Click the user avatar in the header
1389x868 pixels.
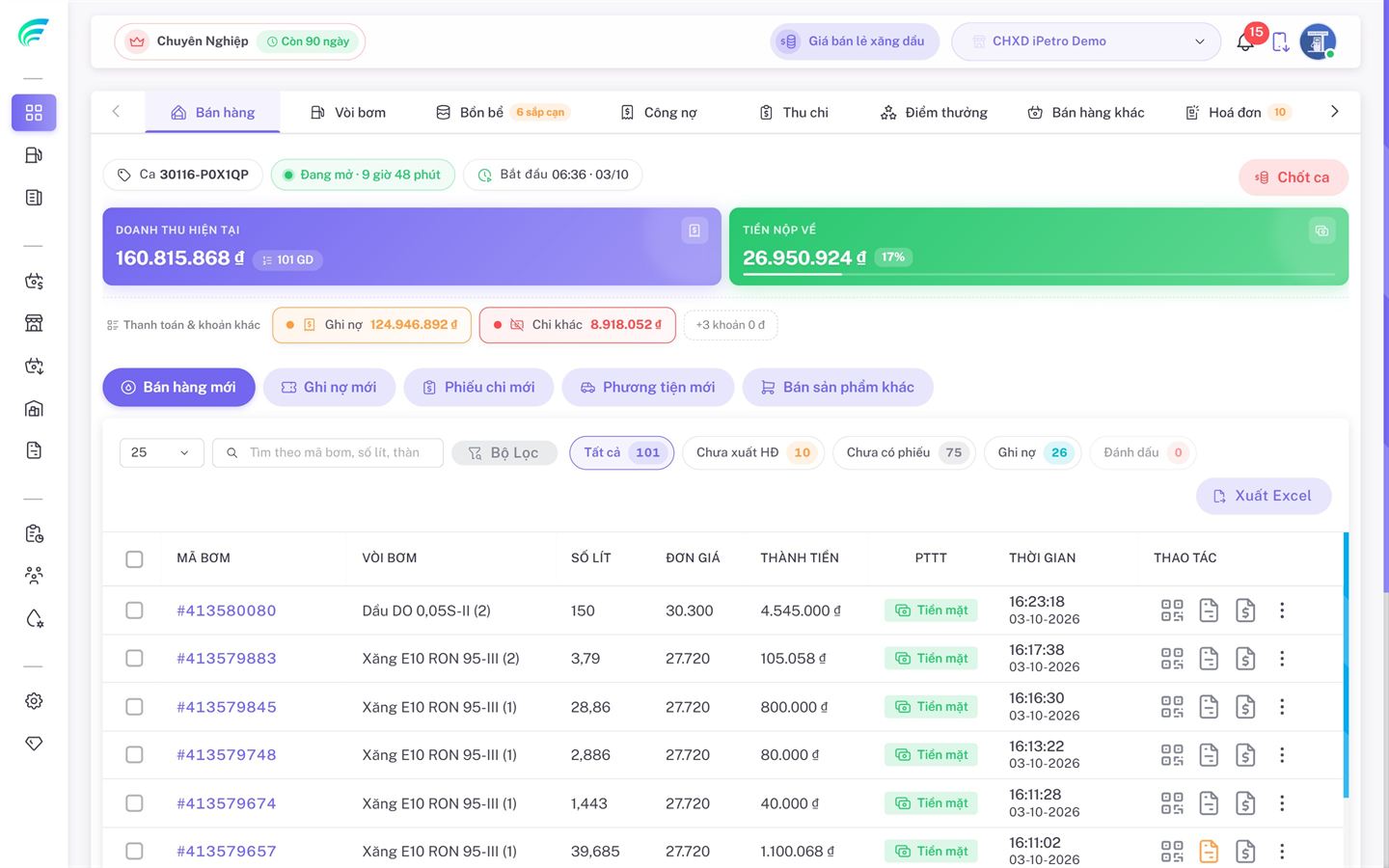[1318, 41]
